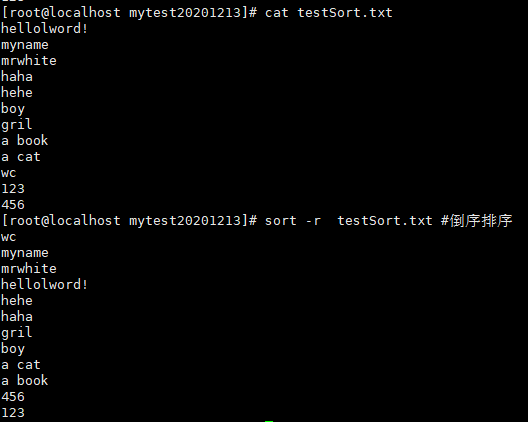Click the 'gril' line in cat output
This screenshot has width=528, height=422.
[17, 125]
